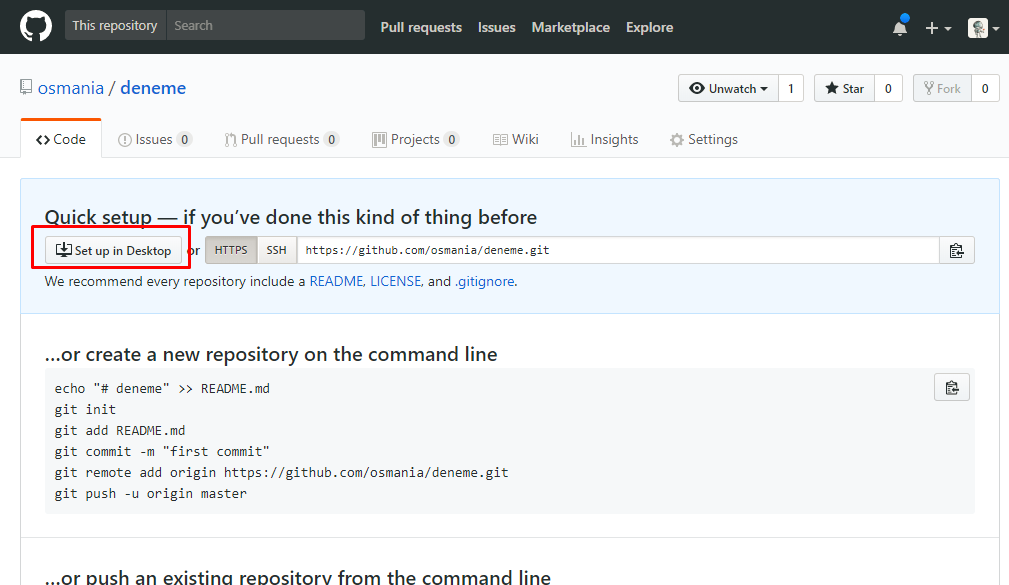Viewport: 1009px width, 585px height.
Task: Click the Set up in Desktop button
Action: 114,250
